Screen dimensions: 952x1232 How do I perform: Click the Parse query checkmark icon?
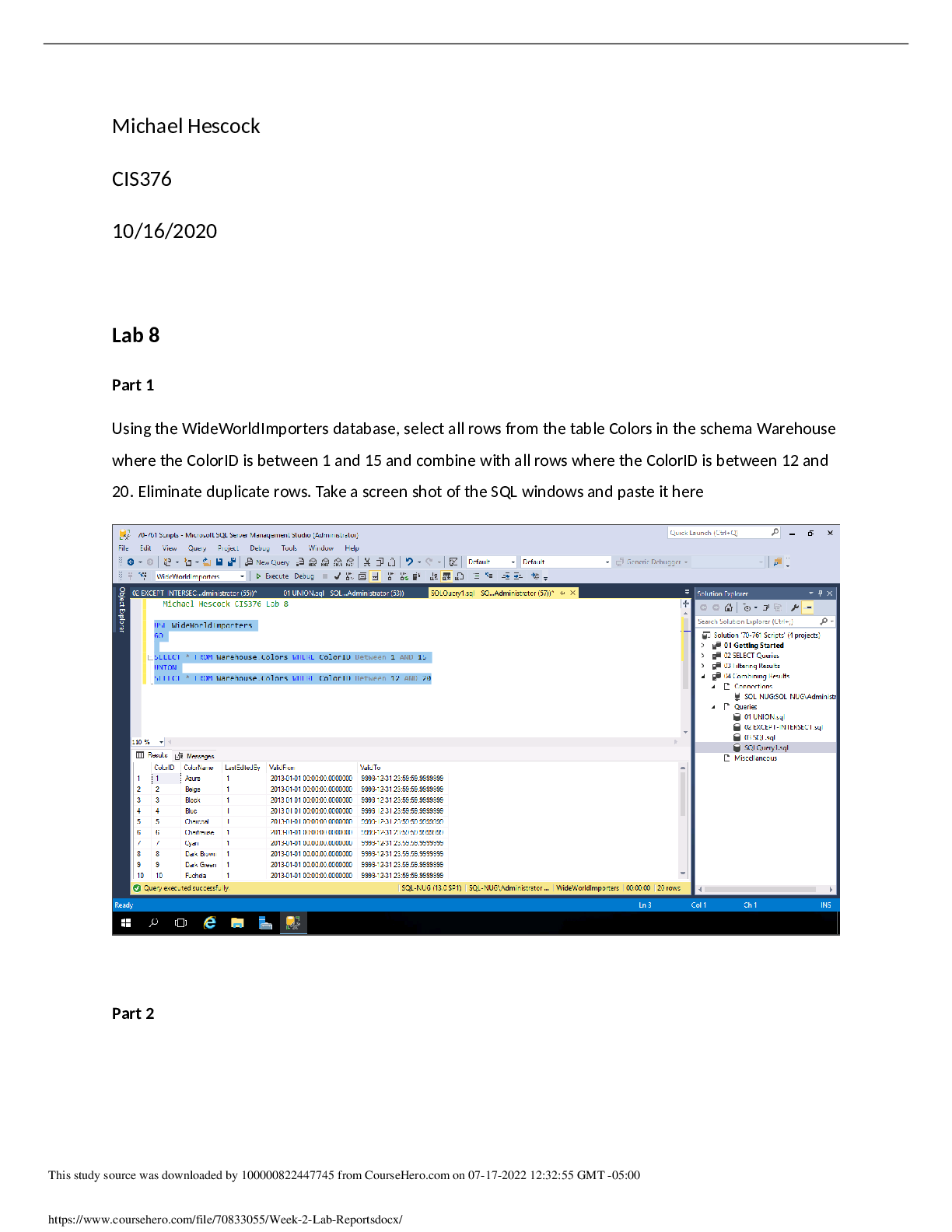point(338,576)
